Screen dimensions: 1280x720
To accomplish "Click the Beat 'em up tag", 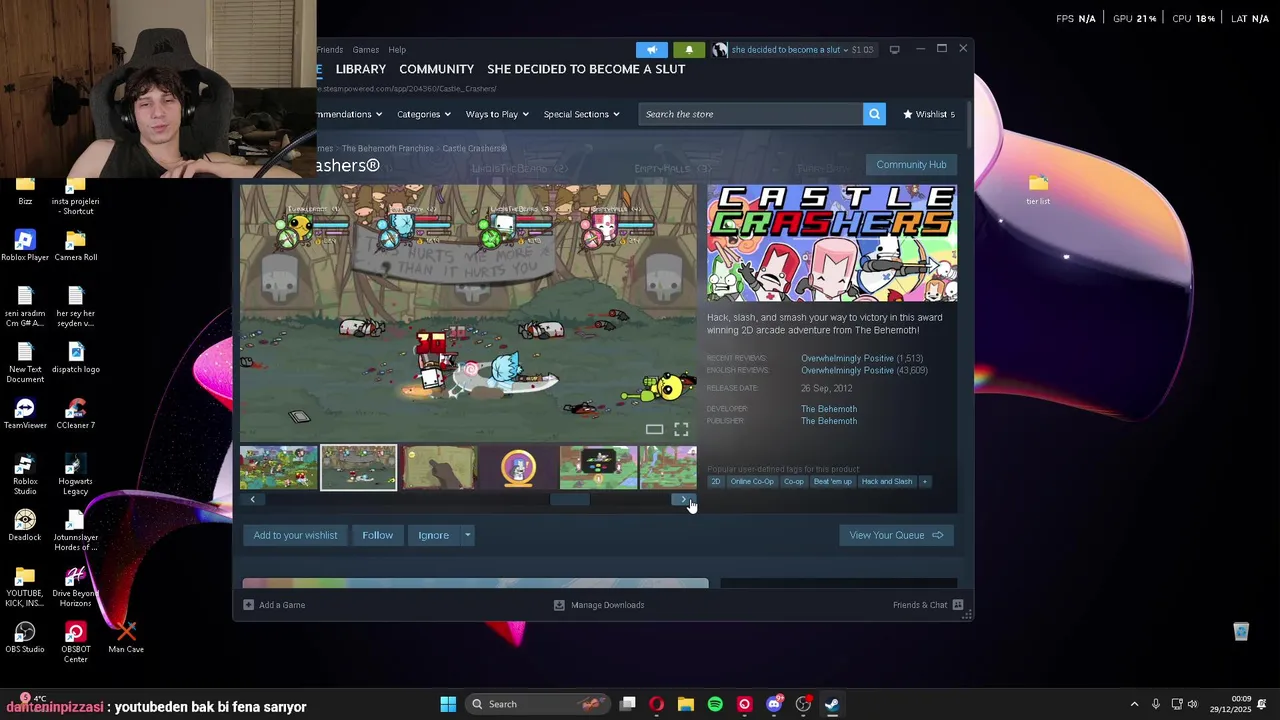I will click(832, 482).
